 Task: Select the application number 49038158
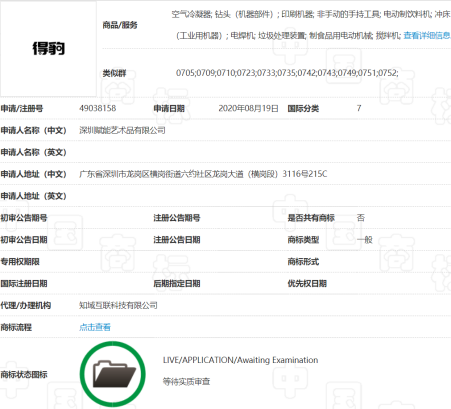point(98,108)
